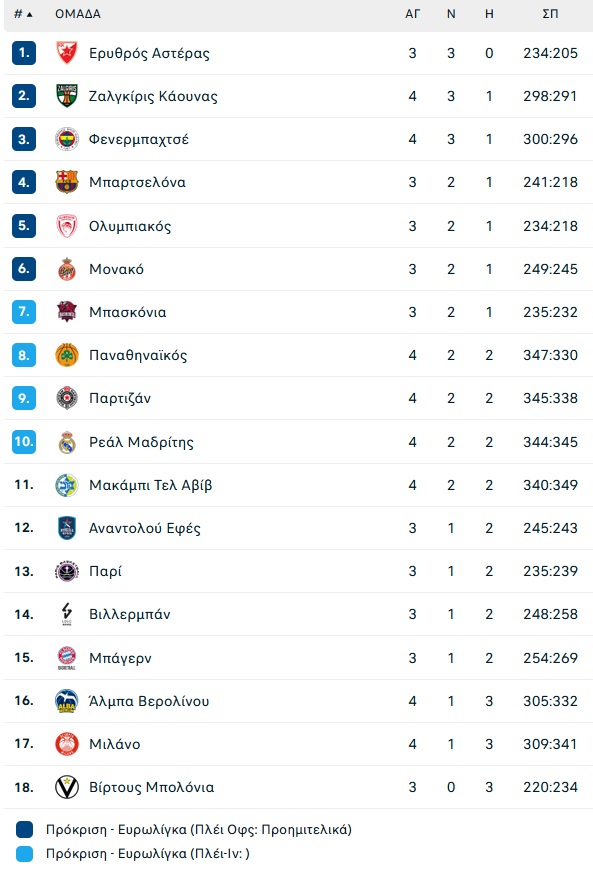Click the Ρεάλ Μαδρίτης crest icon
The image size is (593, 886).
tap(67, 441)
